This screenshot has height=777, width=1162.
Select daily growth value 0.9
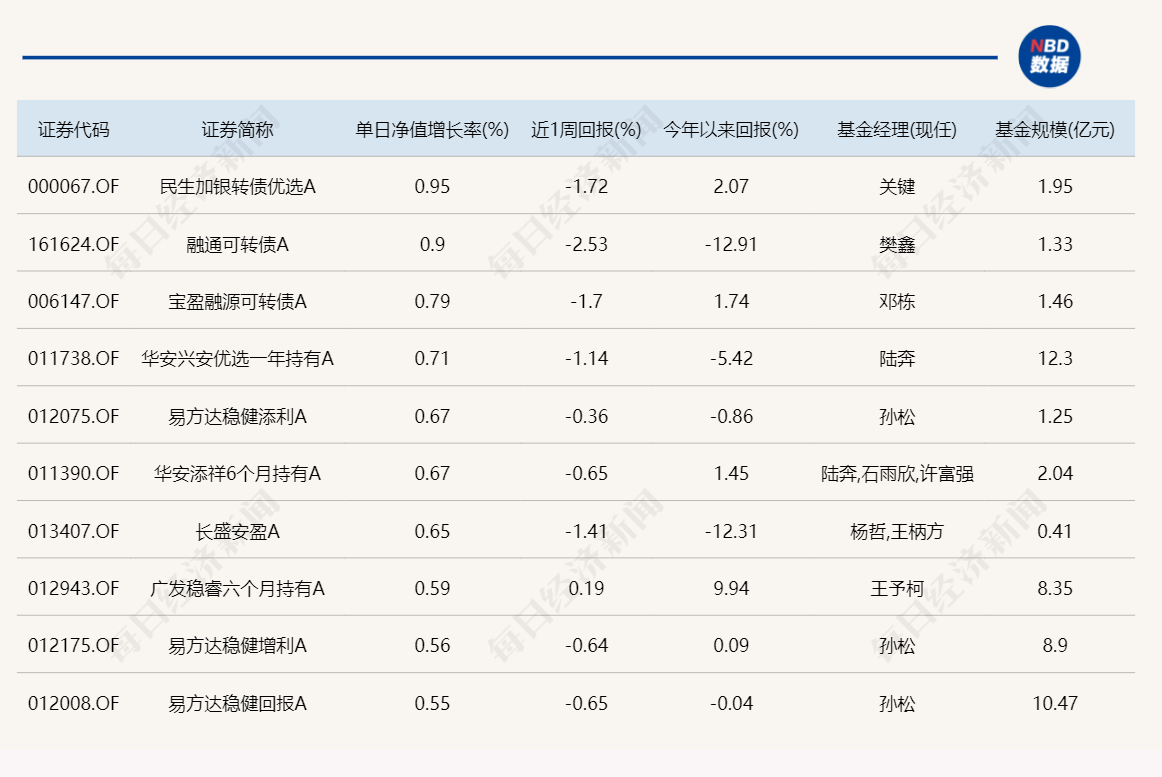click(432, 244)
